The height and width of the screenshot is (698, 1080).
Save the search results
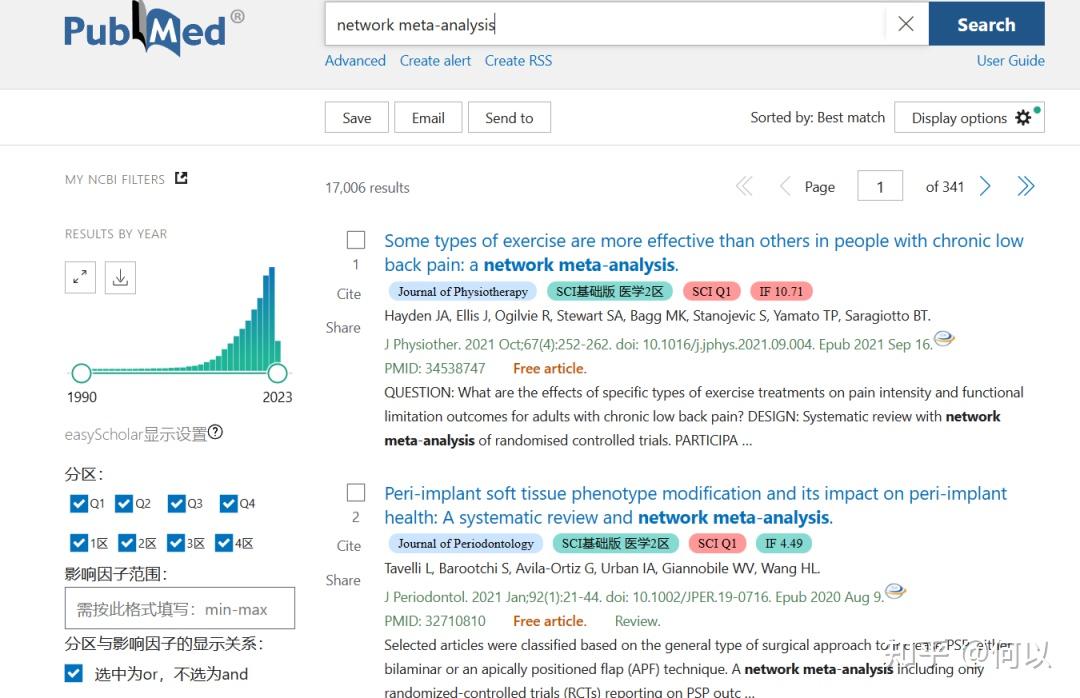click(356, 117)
